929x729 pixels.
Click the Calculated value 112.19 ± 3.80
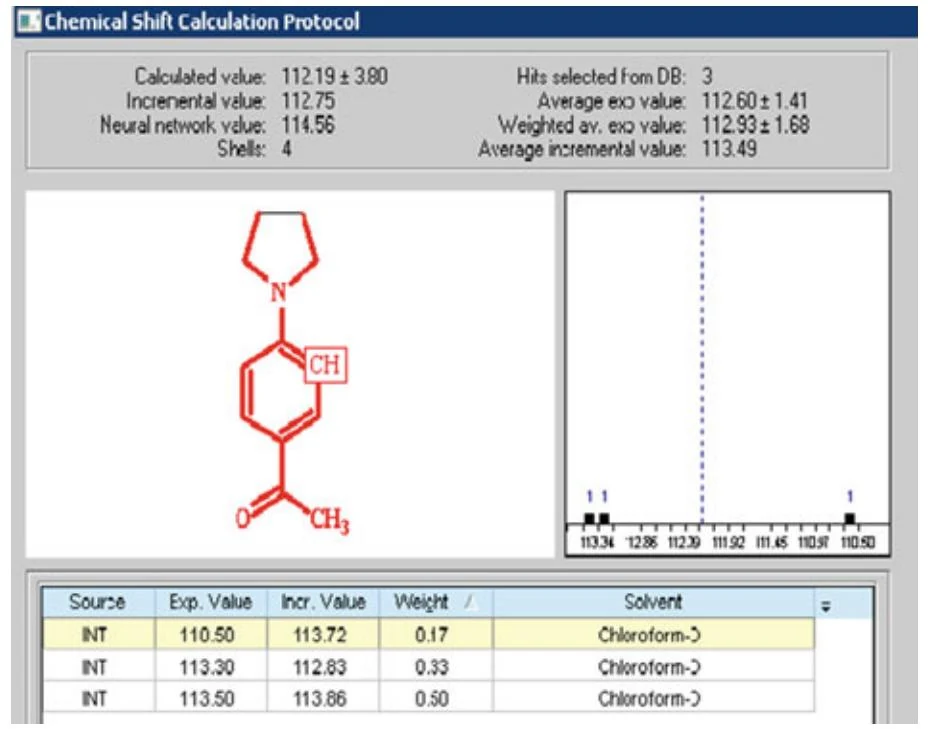[335, 76]
